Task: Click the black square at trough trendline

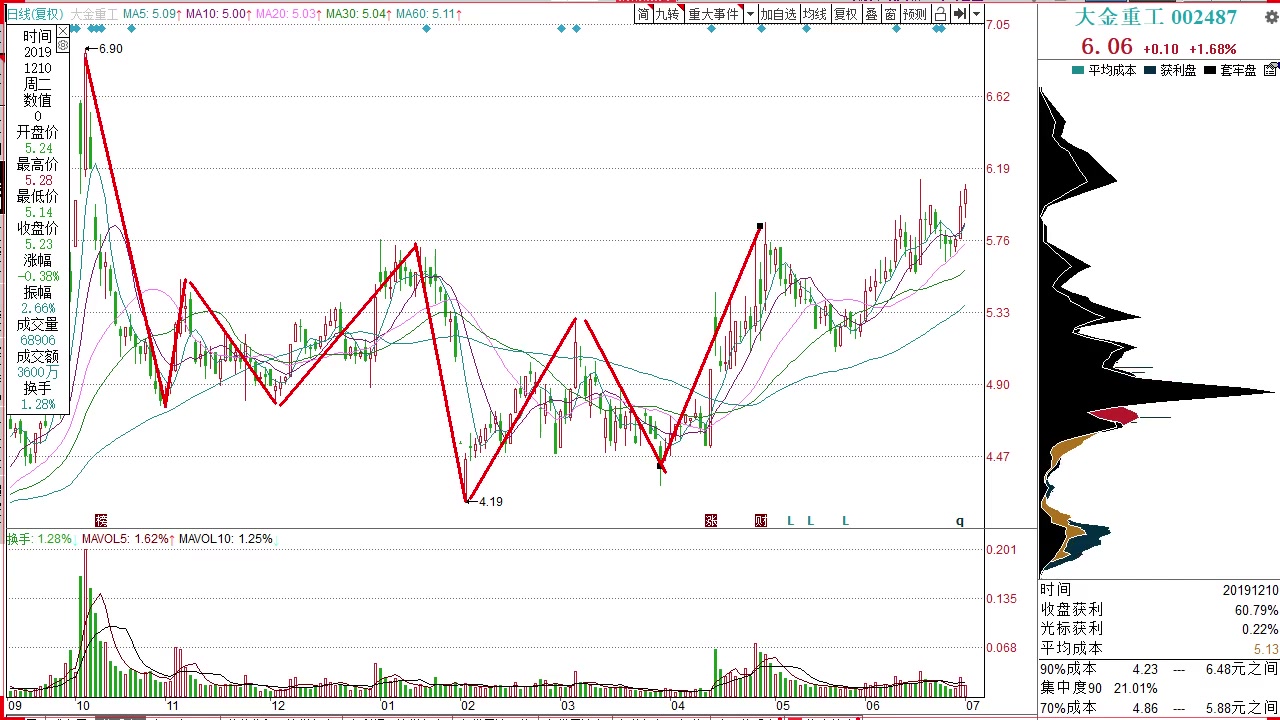Action: (x=660, y=465)
